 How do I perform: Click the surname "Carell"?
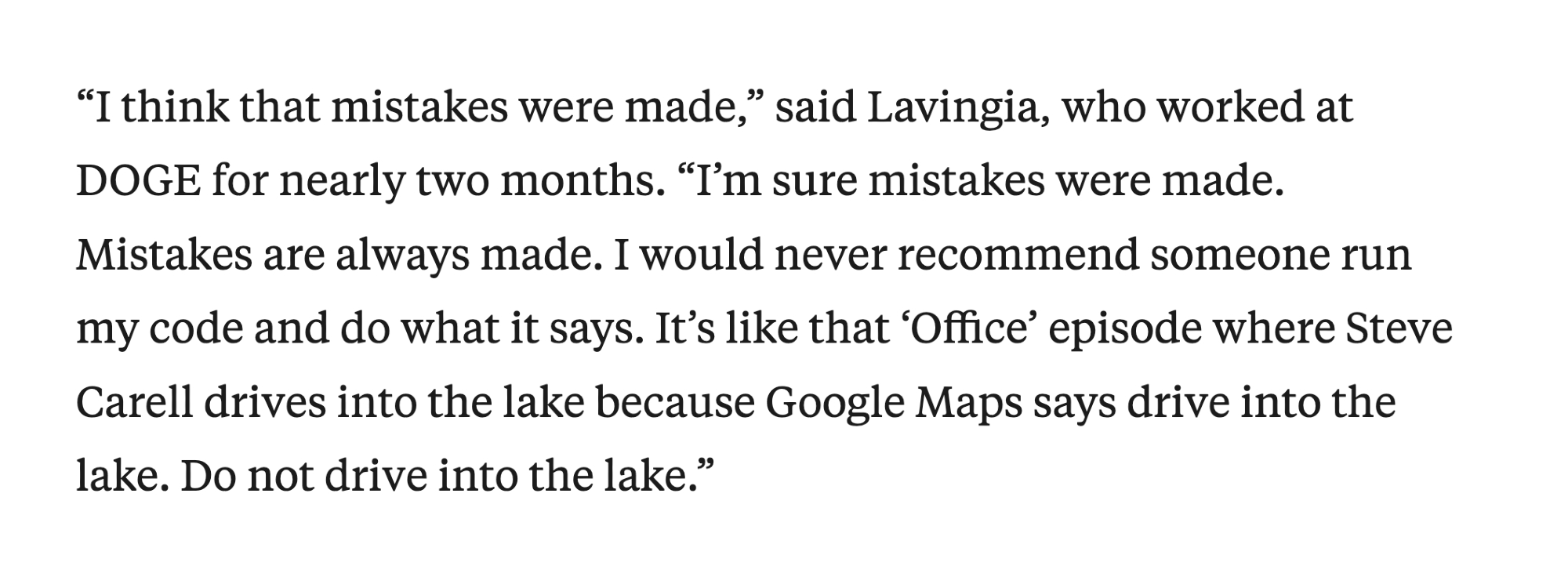click(134, 403)
